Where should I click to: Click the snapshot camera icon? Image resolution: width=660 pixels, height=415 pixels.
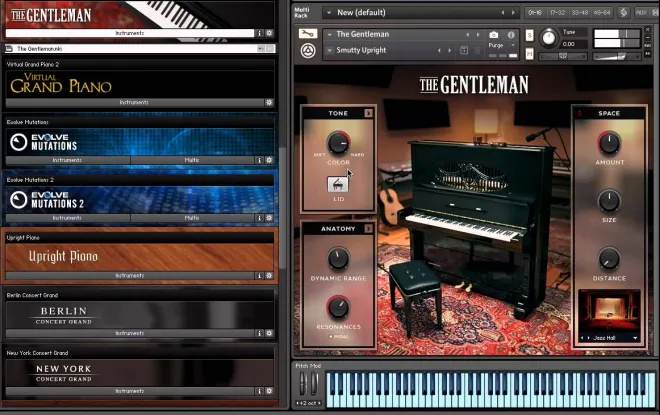click(x=494, y=35)
